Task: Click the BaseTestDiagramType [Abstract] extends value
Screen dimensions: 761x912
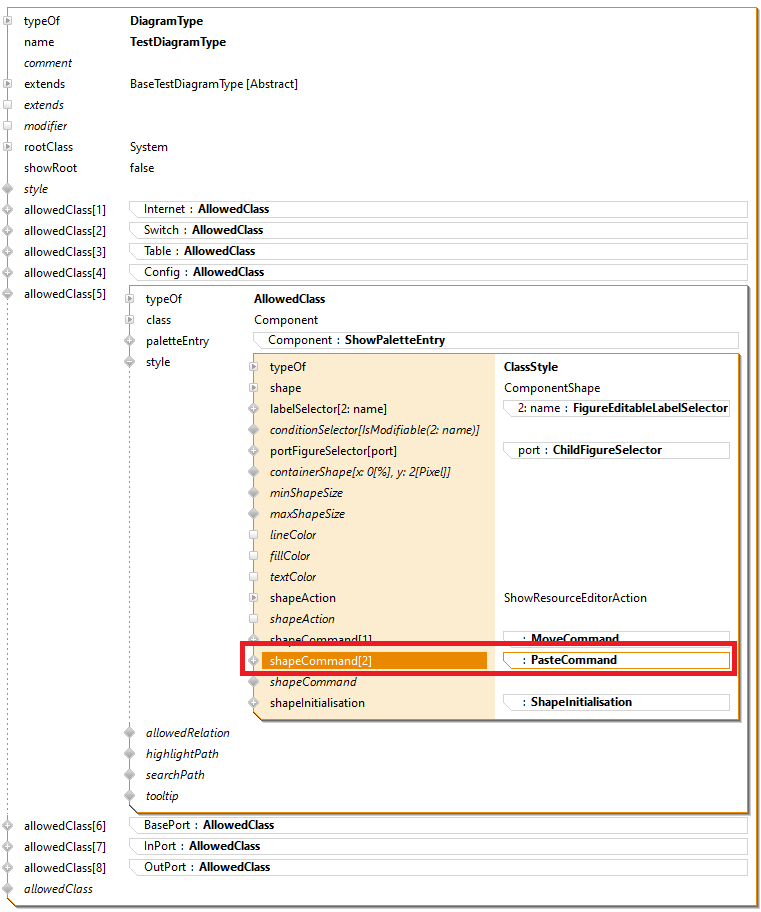Action: click(214, 84)
